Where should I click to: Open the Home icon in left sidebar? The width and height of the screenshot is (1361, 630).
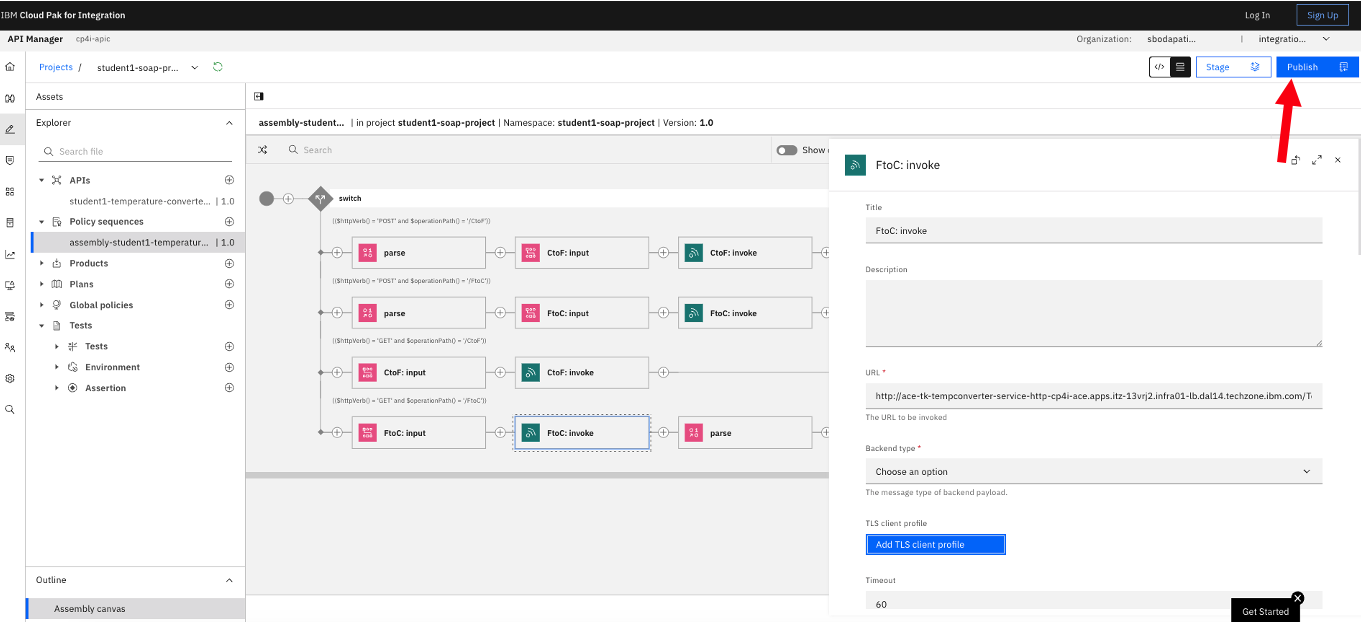pyautogui.click(x=10, y=67)
